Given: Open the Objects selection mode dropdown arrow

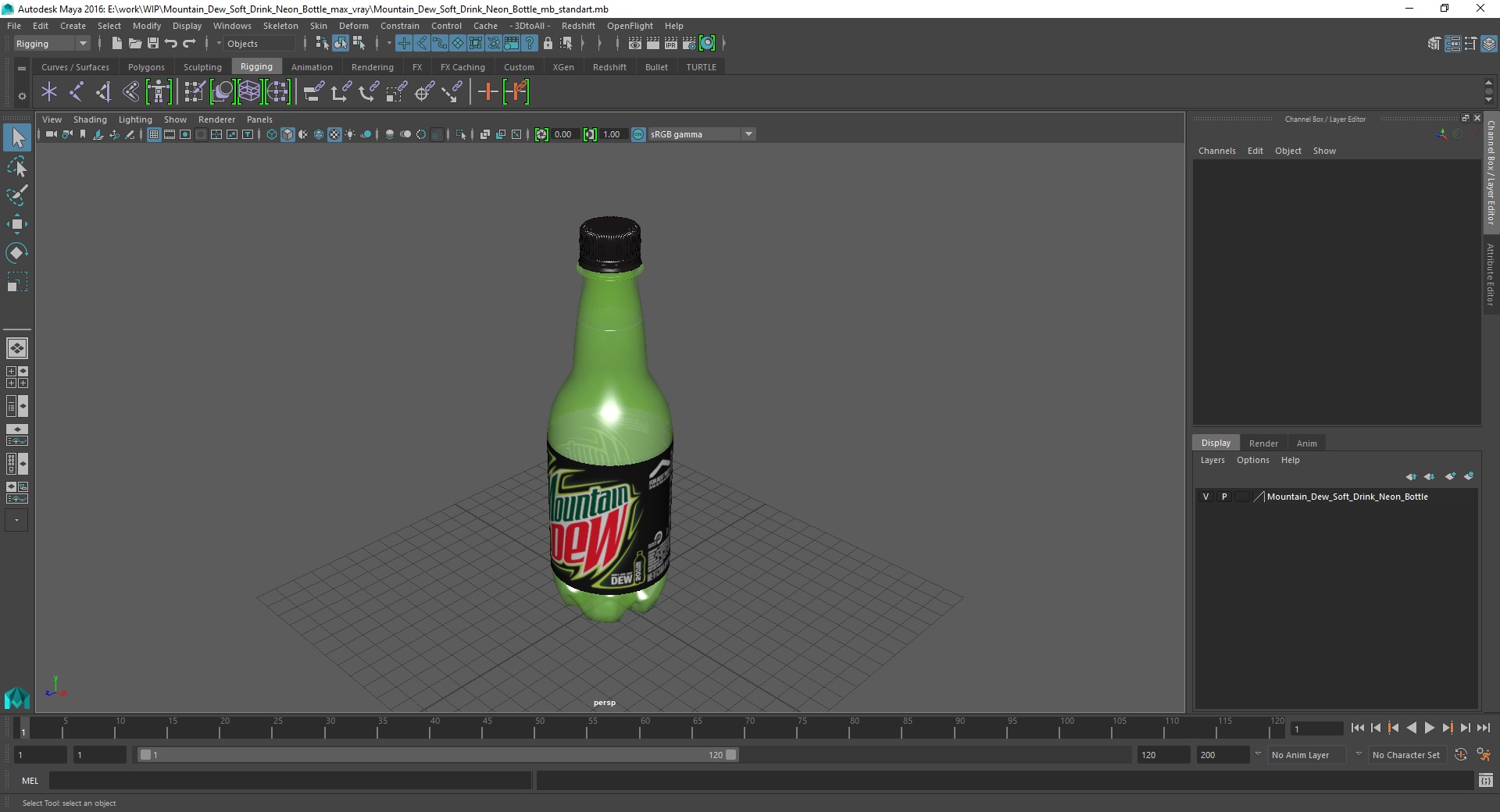Looking at the screenshot, I should point(219,44).
